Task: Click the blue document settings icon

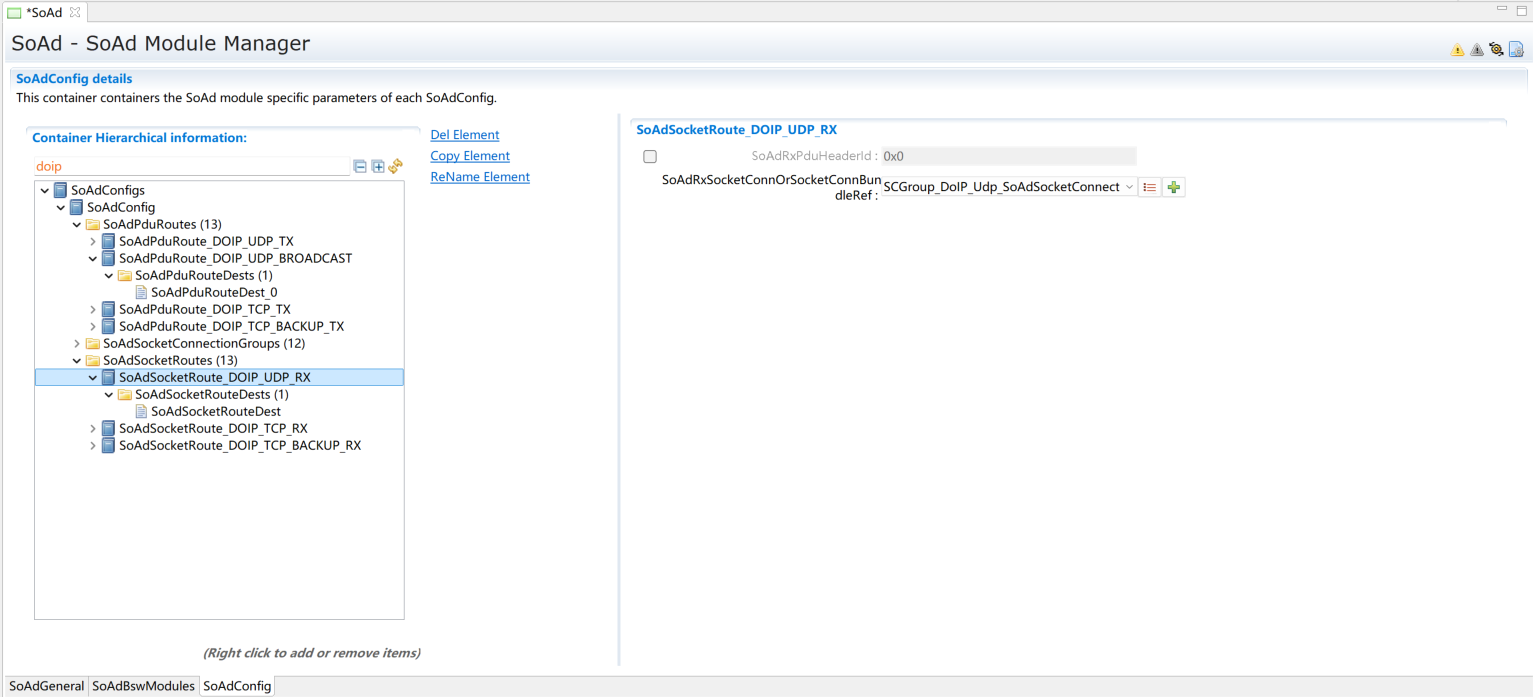Action: [1516, 49]
